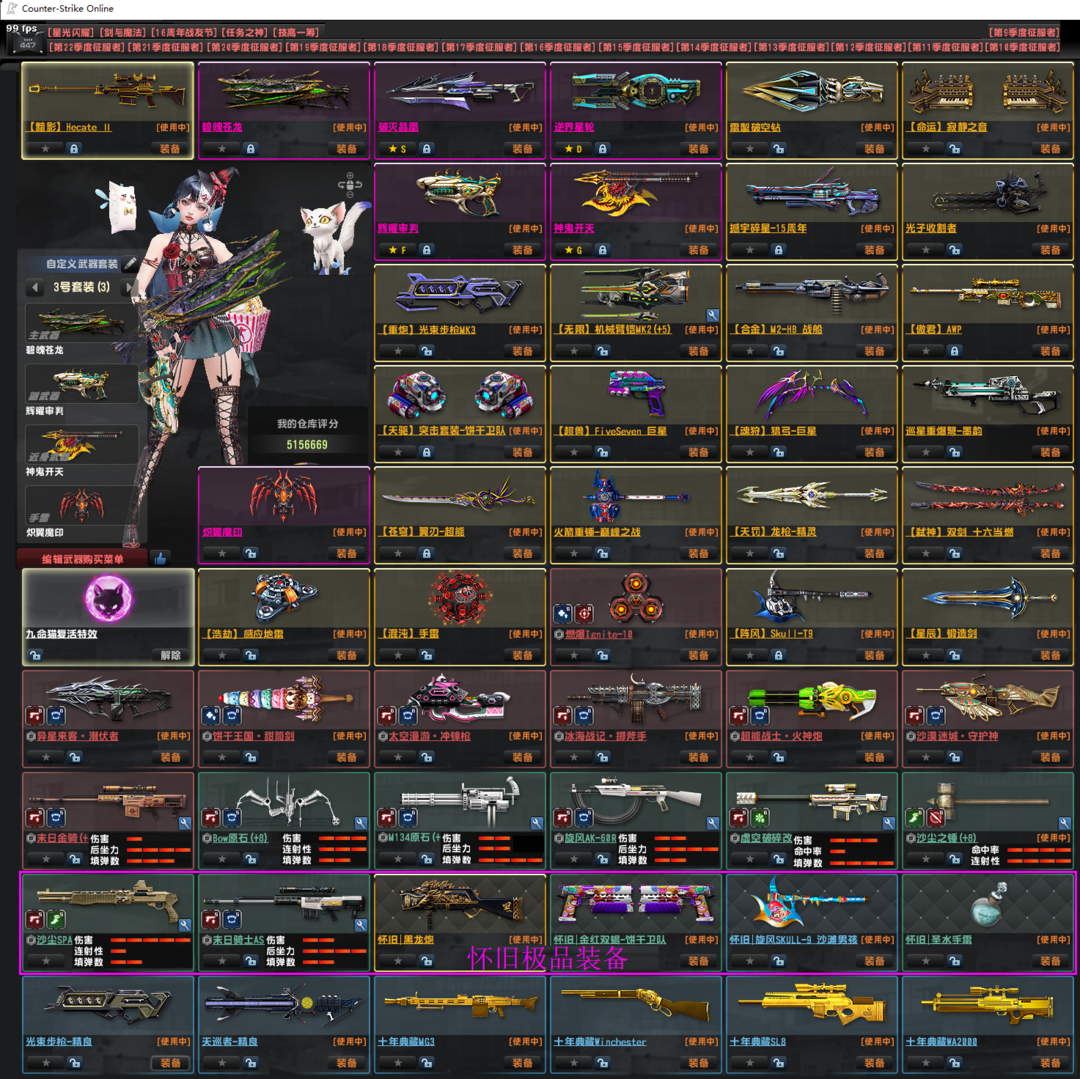Click the 3号套装 (3) set label
The width and height of the screenshot is (1080, 1079).
click(x=81, y=286)
